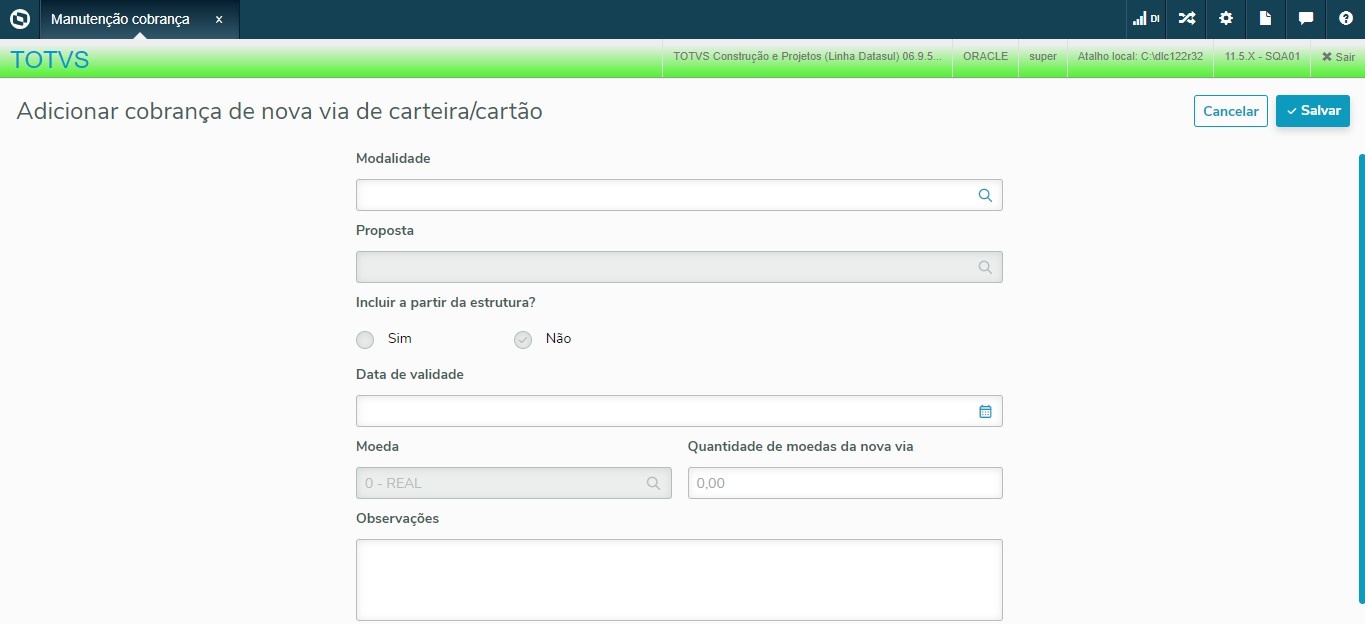1365x624 pixels.
Task: Click inside the Observações text area
Action: tap(679, 580)
